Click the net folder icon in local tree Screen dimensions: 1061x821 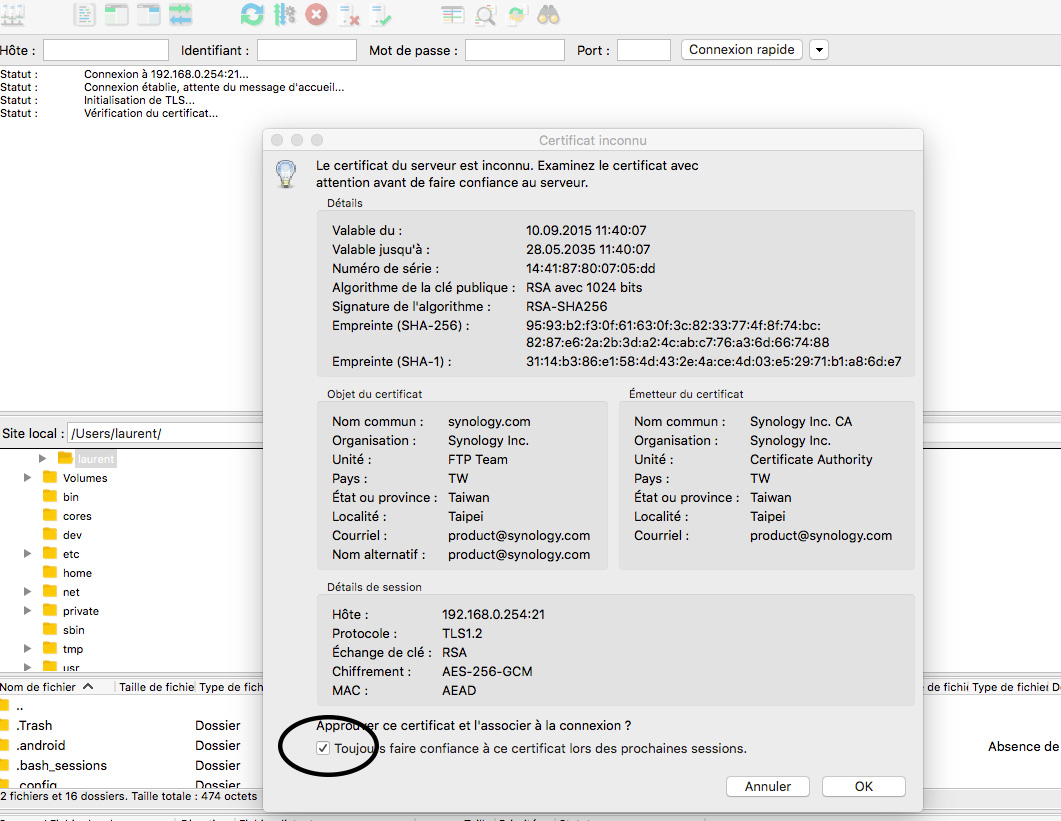[x=50, y=591]
